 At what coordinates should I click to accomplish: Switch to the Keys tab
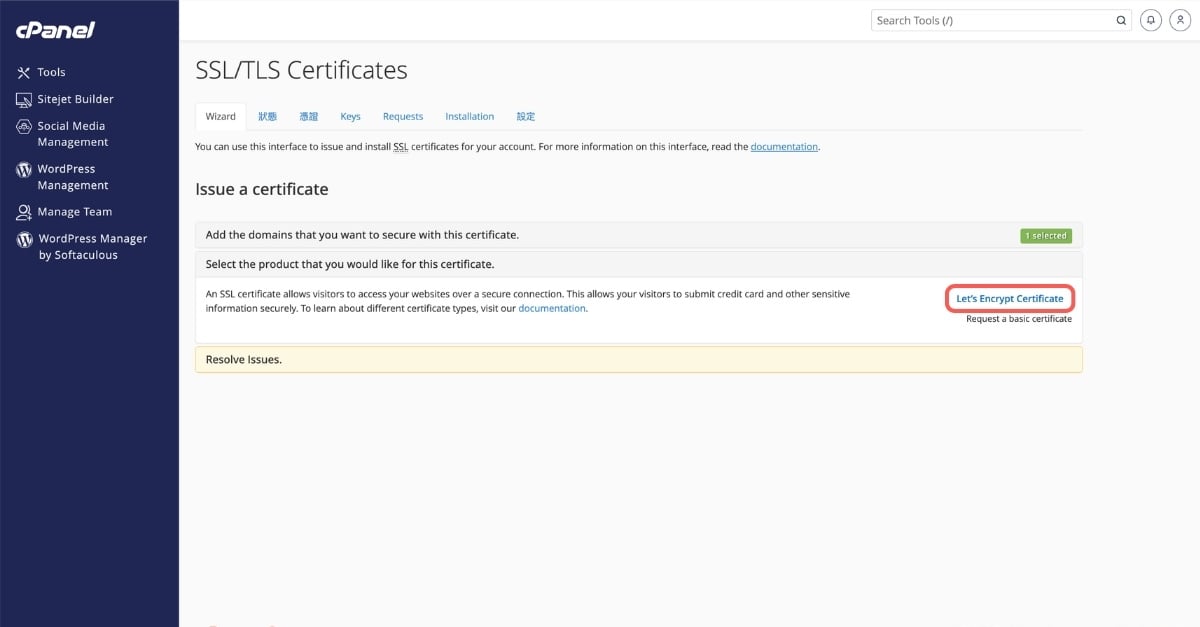350,116
